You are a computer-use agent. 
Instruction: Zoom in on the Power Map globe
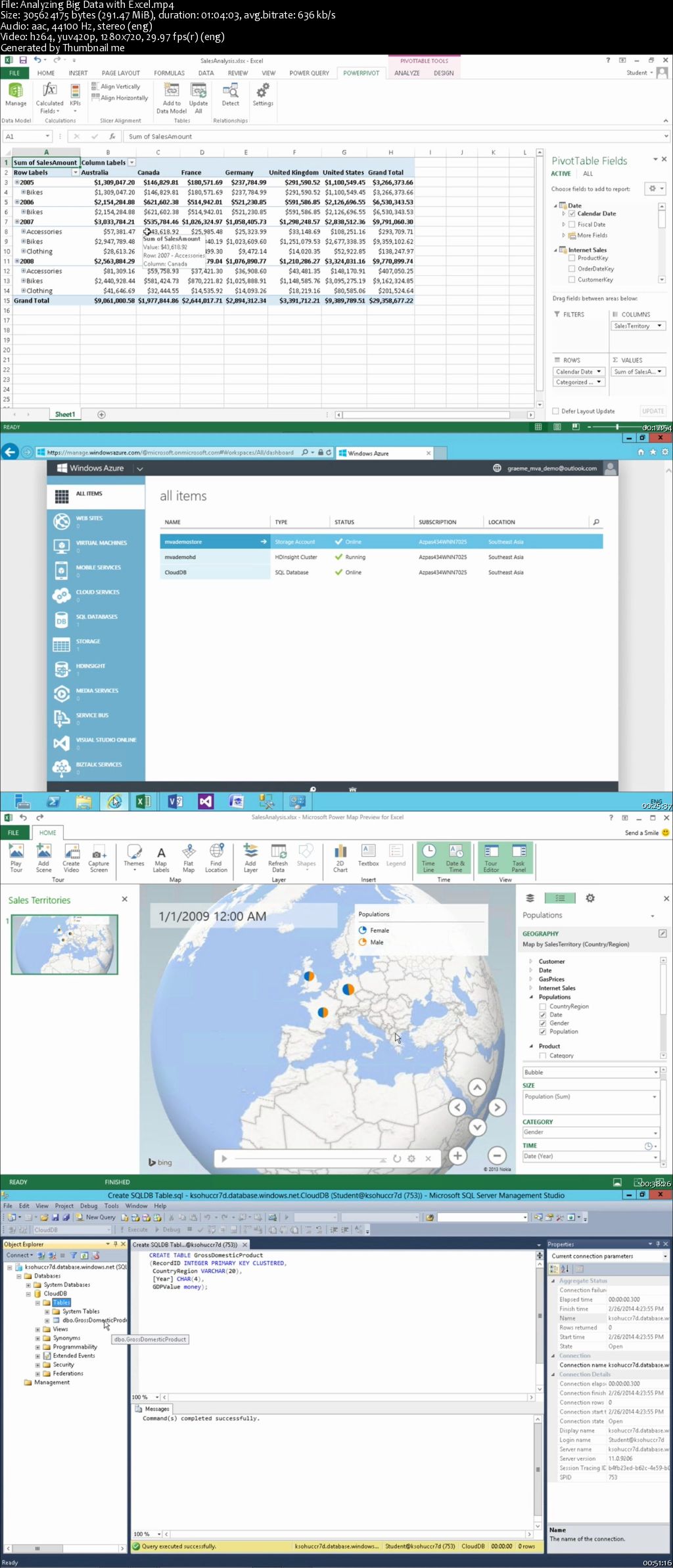coord(457,1155)
